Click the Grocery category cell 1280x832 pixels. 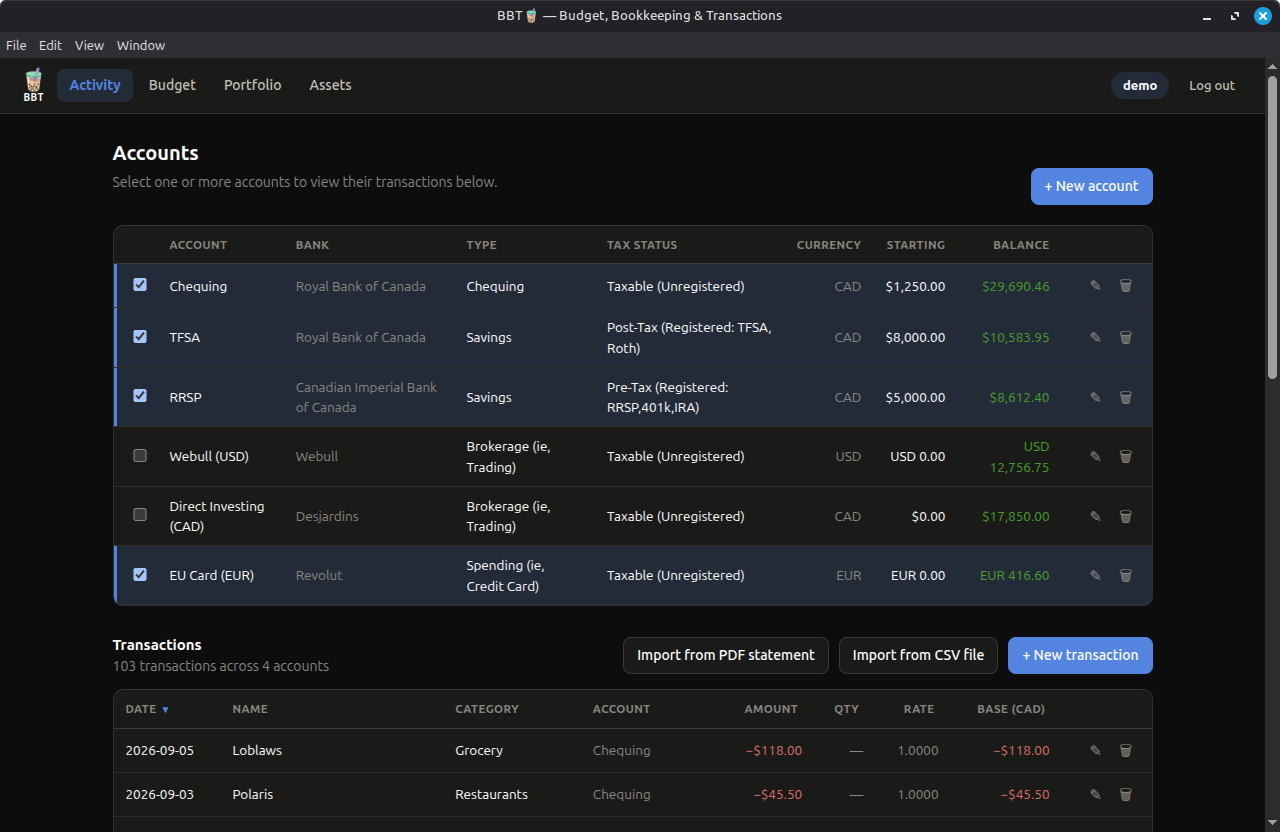(479, 751)
